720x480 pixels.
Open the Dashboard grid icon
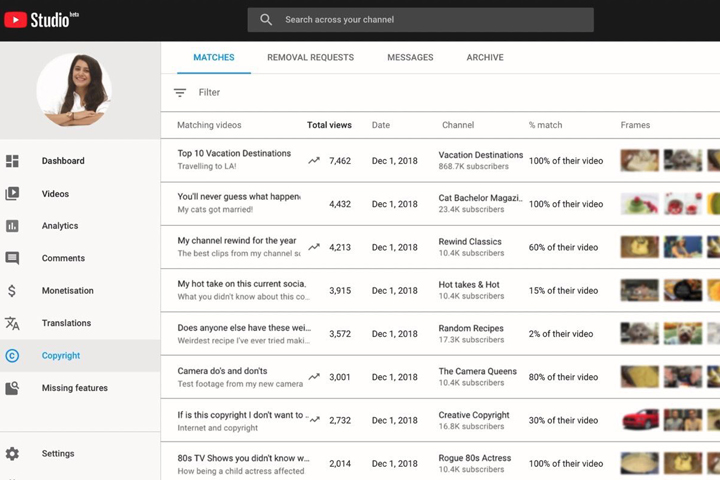click(x=12, y=161)
